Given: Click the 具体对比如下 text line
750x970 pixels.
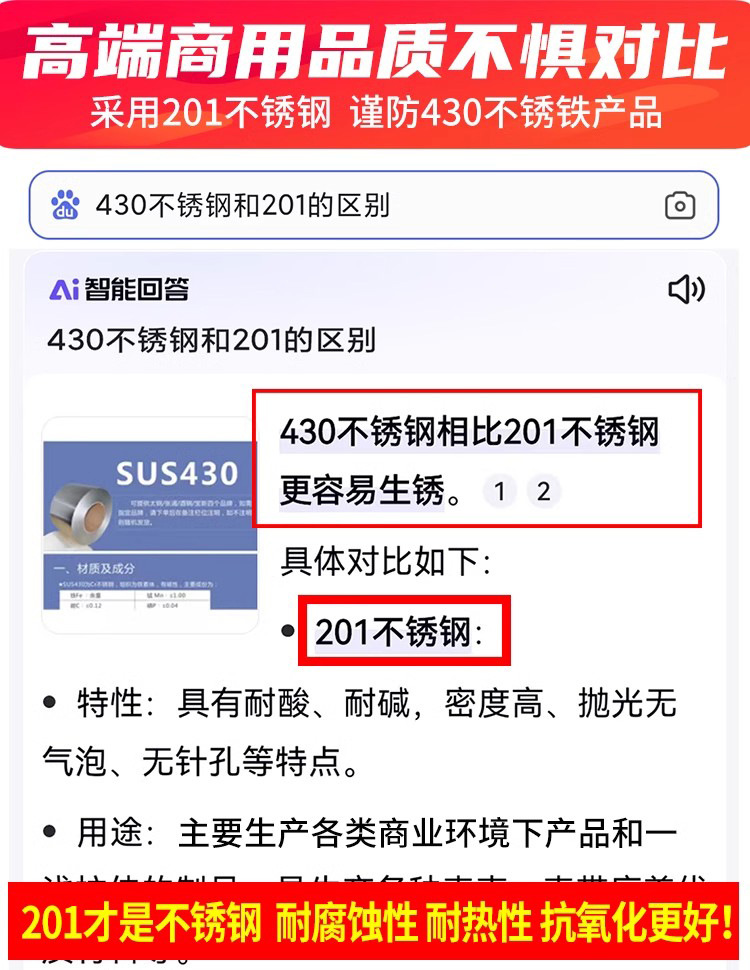Looking at the screenshot, I should coord(385,562).
